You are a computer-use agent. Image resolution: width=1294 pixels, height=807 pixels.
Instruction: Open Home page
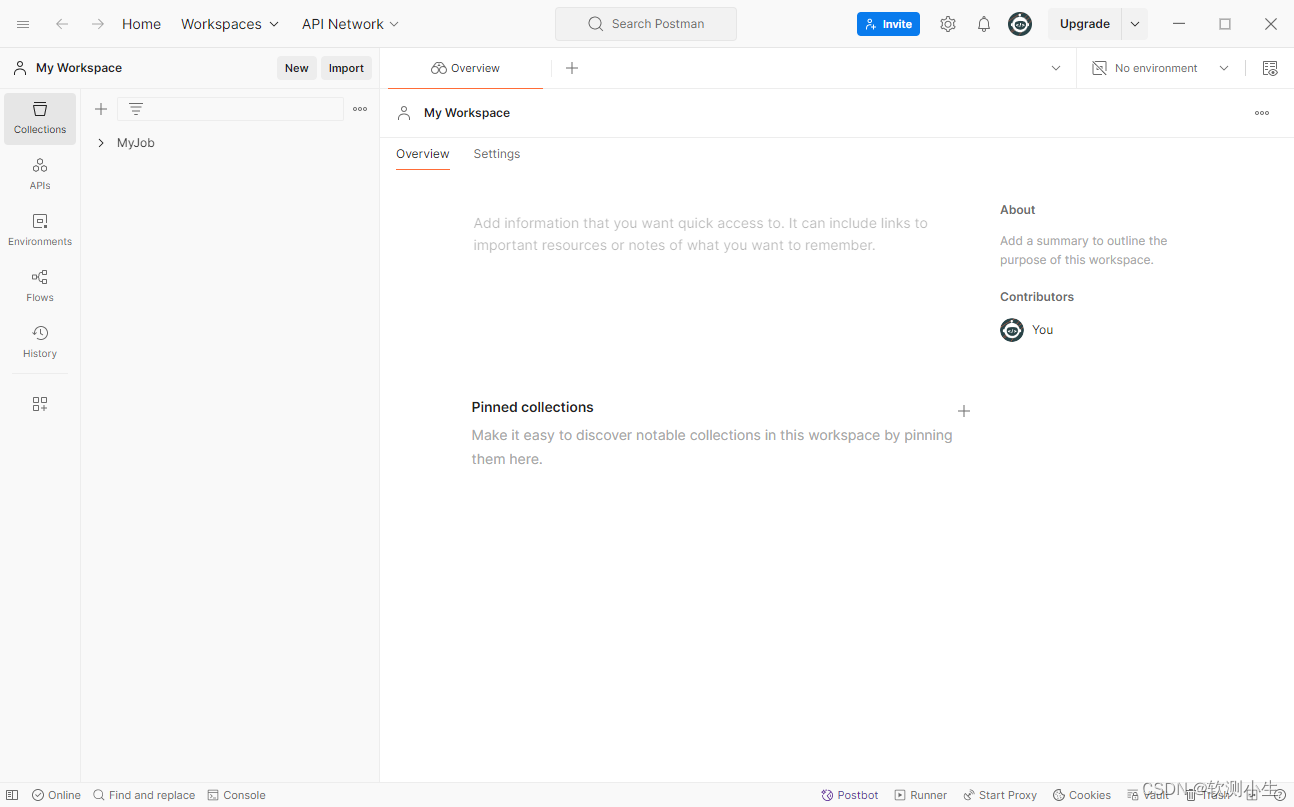pyautogui.click(x=141, y=24)
